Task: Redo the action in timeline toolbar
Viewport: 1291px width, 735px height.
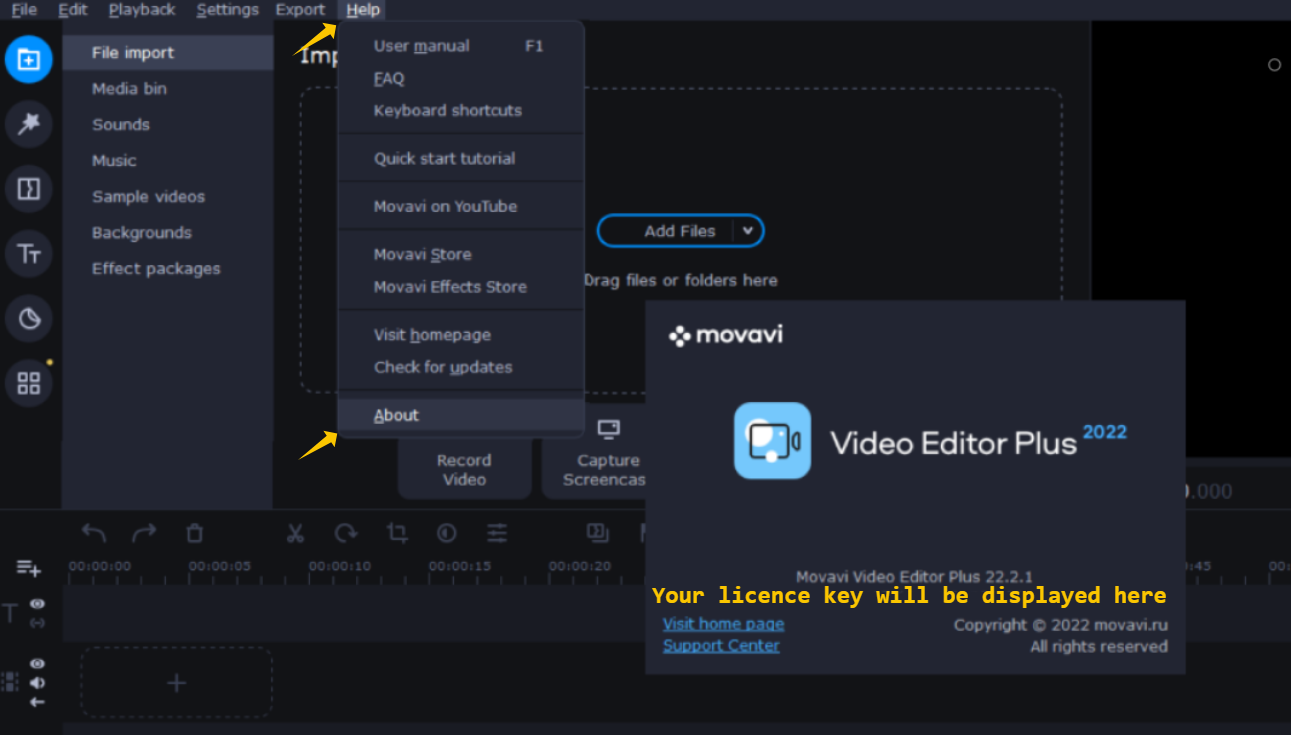Action: pyautogui.click(x=144, y=533)
